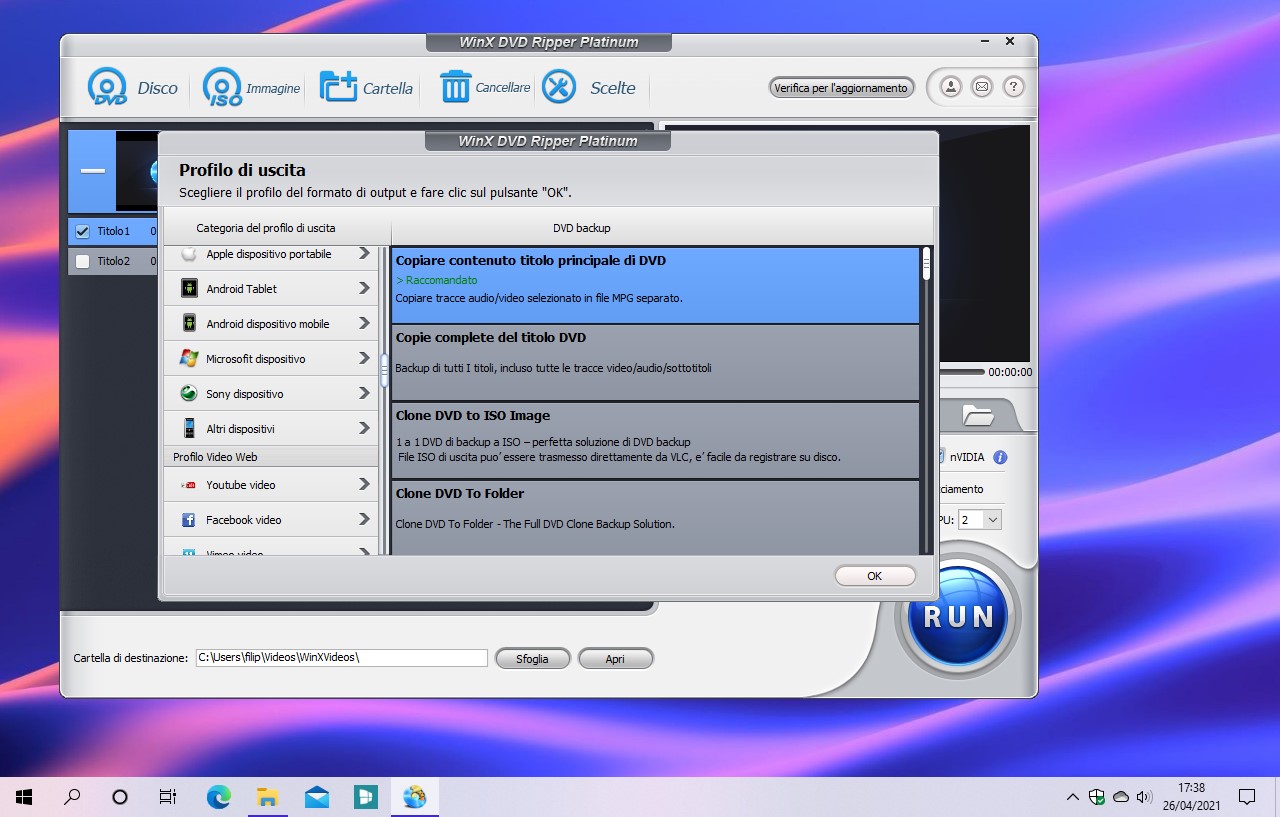Click the Facebook video icon
Image resolution: width=1280 pixels, height=817 pixels.
tap(188, 520)
